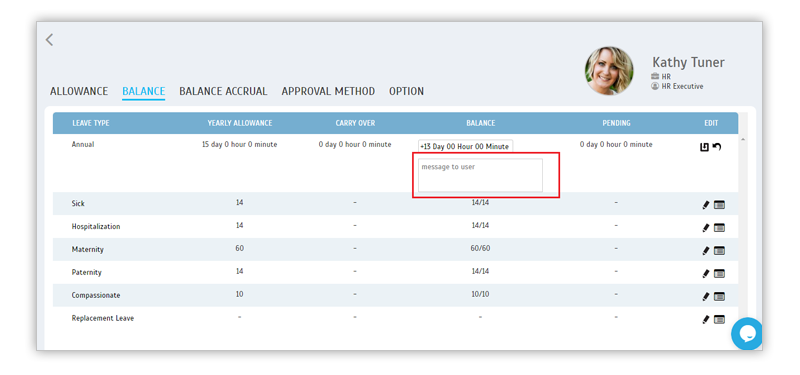Image resolution: width=800 pixels, height=375 pixels.
Task: Select the BALANCE tab
Action: click(143, 91)
